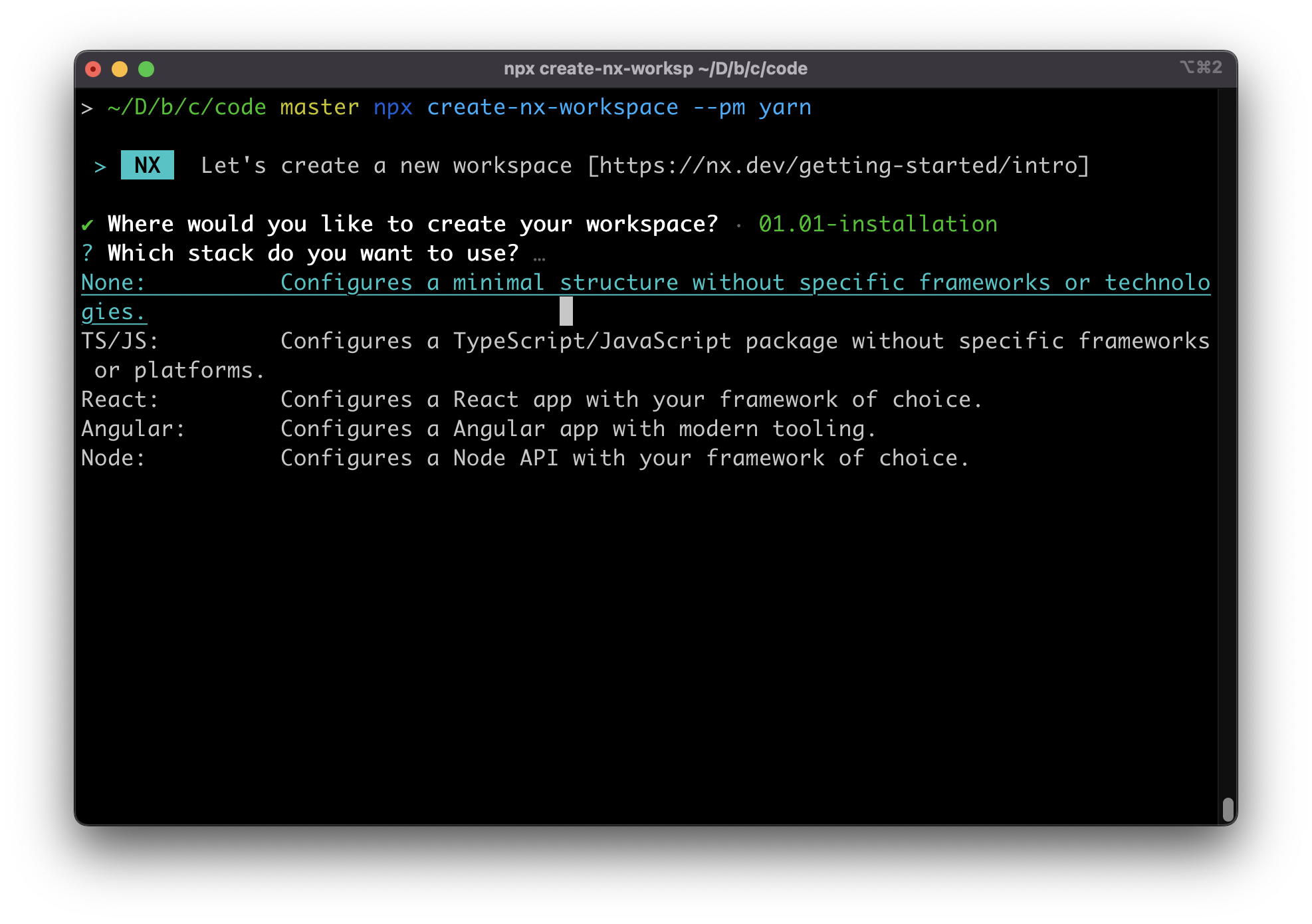Select the Angular stack option
1312x924 pixels.
[x=132, y=429]
